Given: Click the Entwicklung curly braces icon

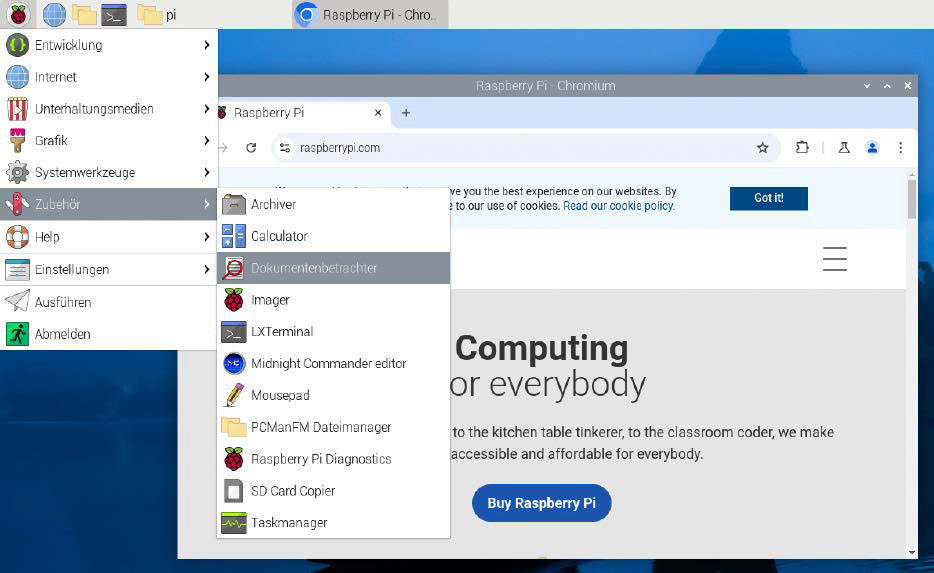Looking at the screenshot, I should [17, 45].
